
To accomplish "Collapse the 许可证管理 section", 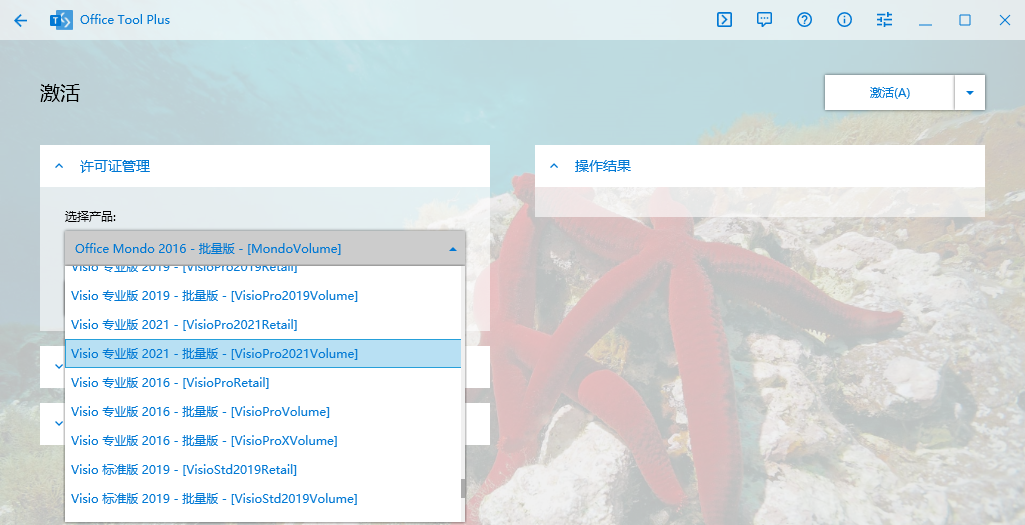I will click(x=59, y=166).
